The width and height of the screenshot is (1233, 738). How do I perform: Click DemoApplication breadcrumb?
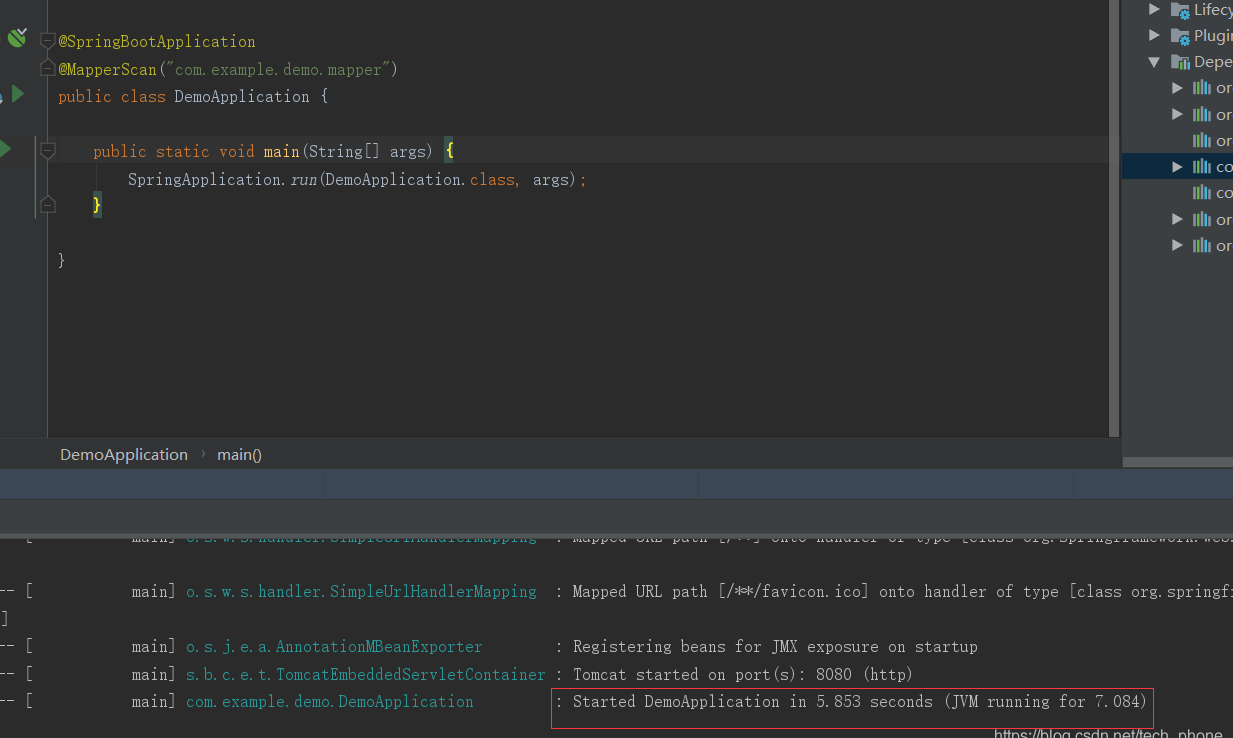click(x=124, y=454)
